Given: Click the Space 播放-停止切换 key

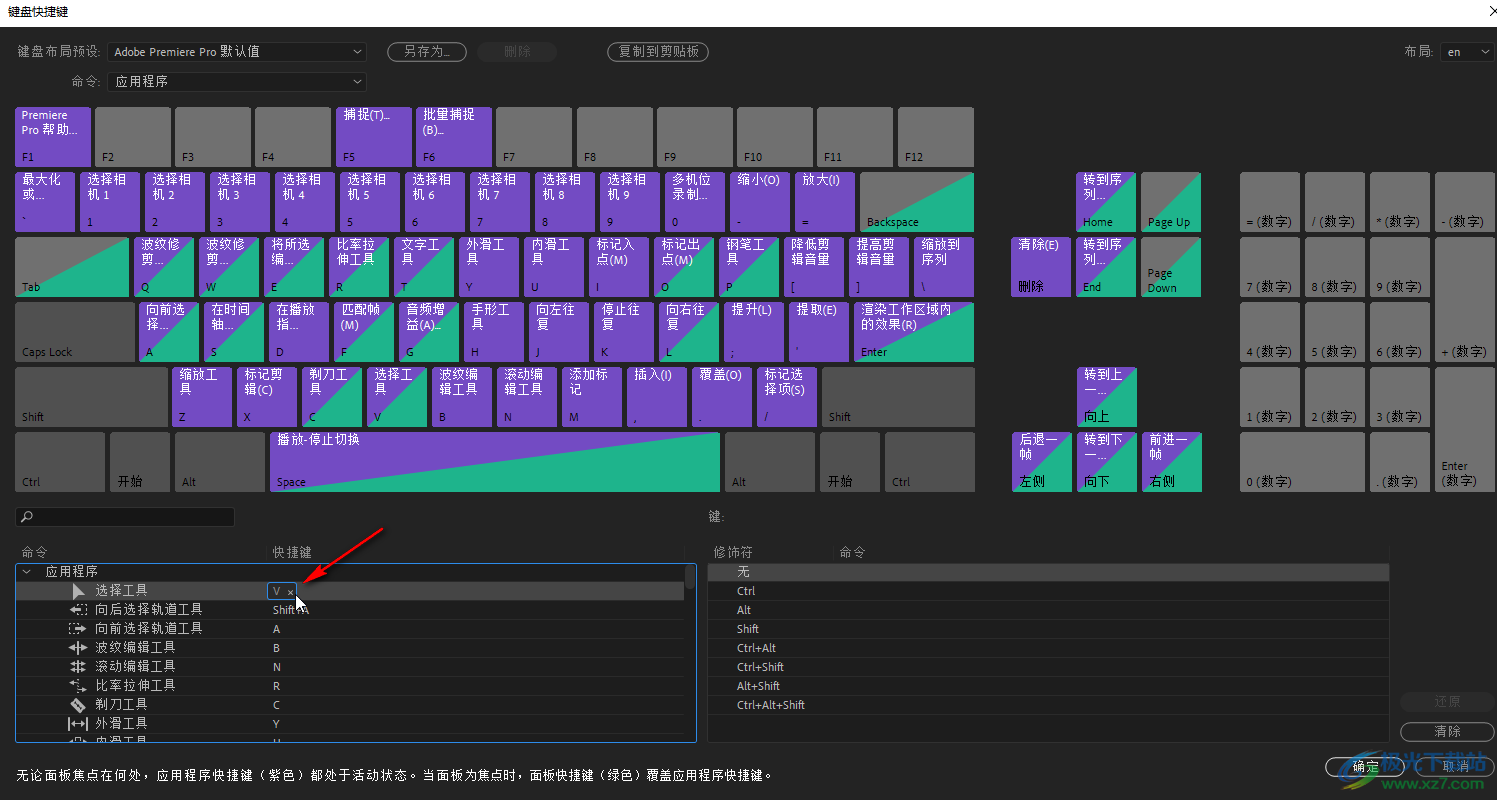Looking at the screenshot, I should 495,462.
